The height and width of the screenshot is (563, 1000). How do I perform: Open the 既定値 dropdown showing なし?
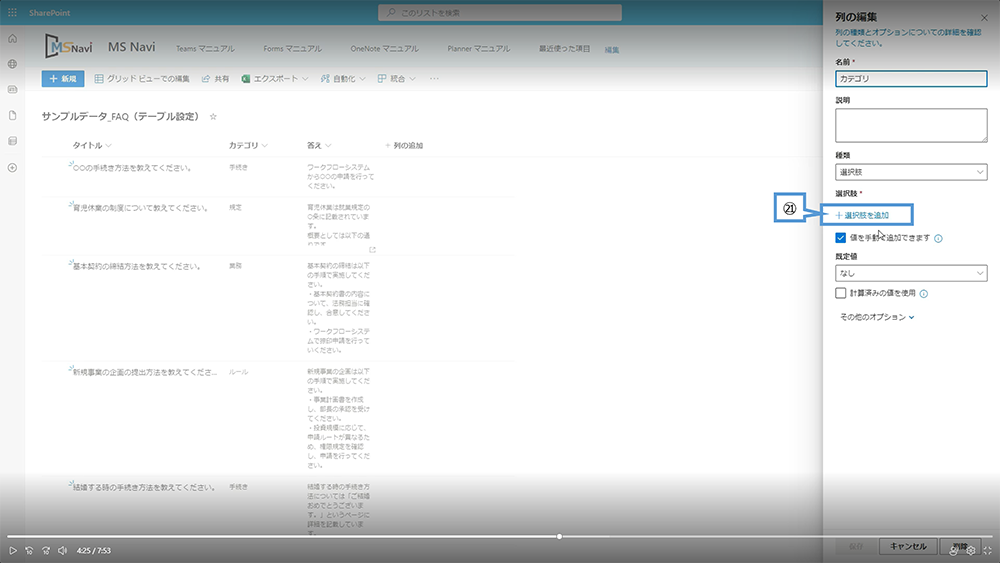[911, 272]
